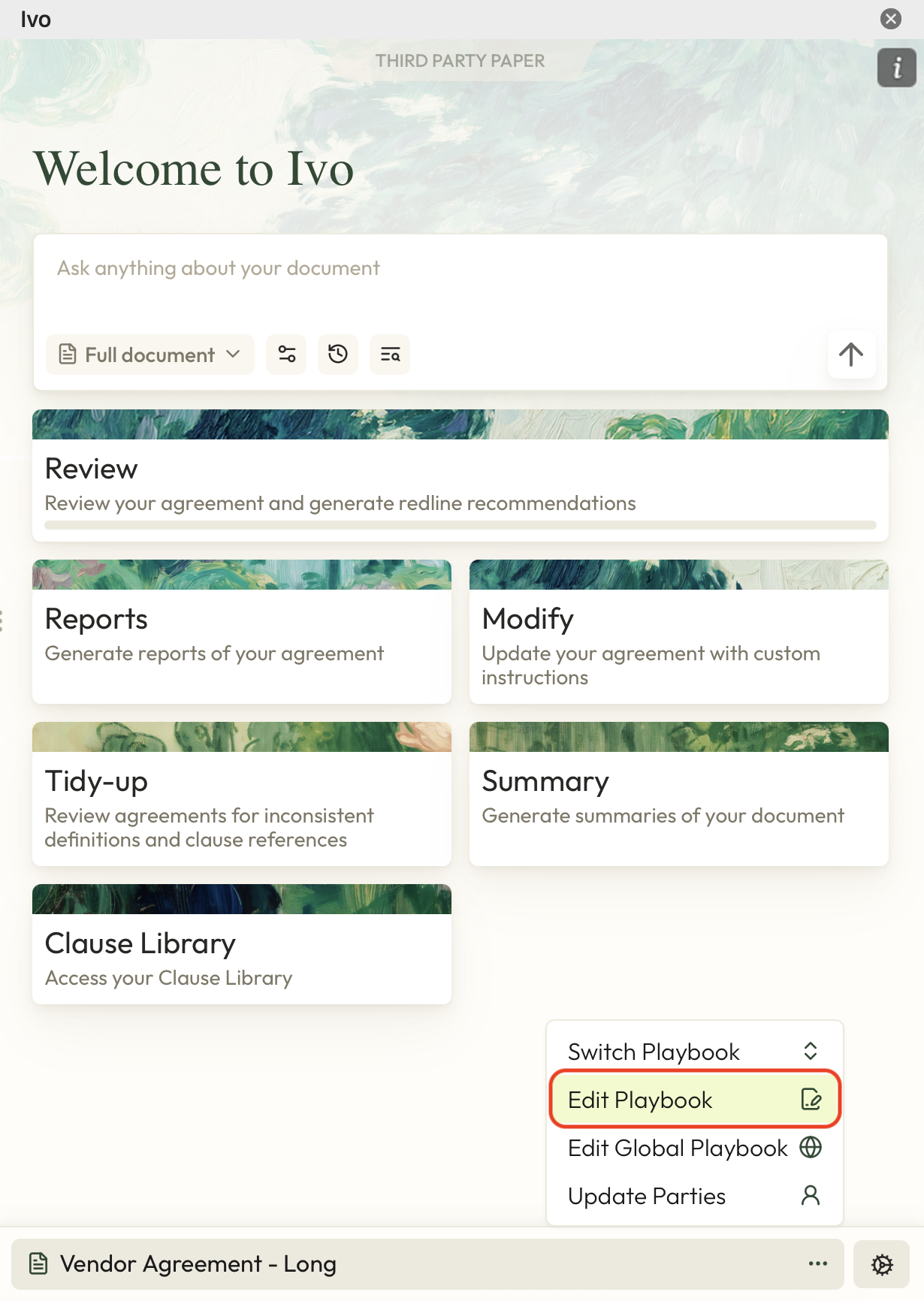
Task: Click the Welcome to Ivo heading
Action: 194,168
